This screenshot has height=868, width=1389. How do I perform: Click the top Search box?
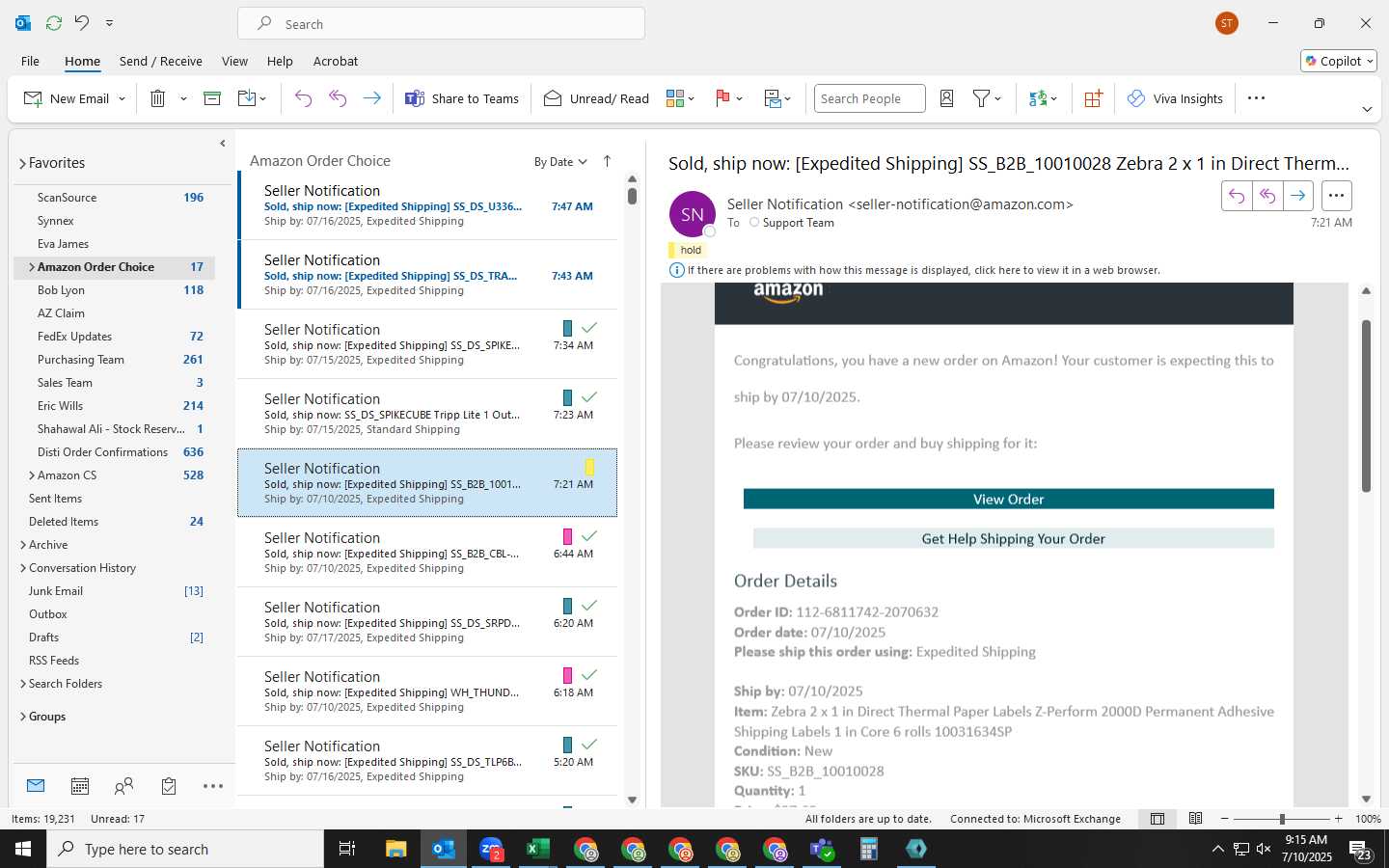[x=441, y=23]
